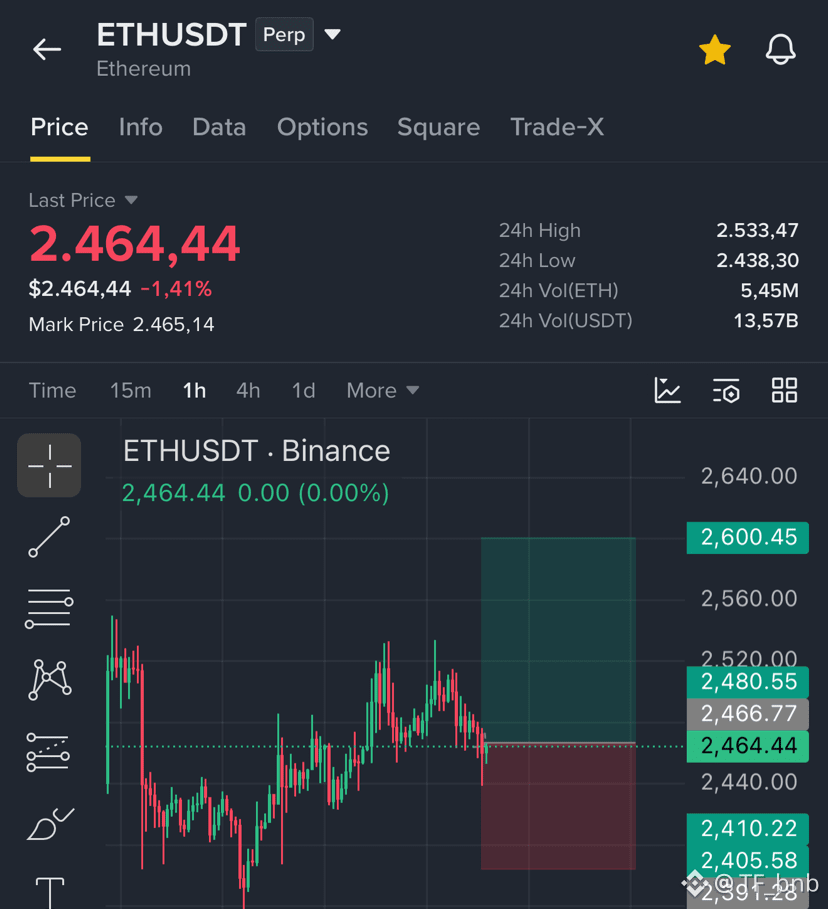Click the 2,410.22 price label
Viewport: 828px width, 909px height.
[x=747, y=828]
